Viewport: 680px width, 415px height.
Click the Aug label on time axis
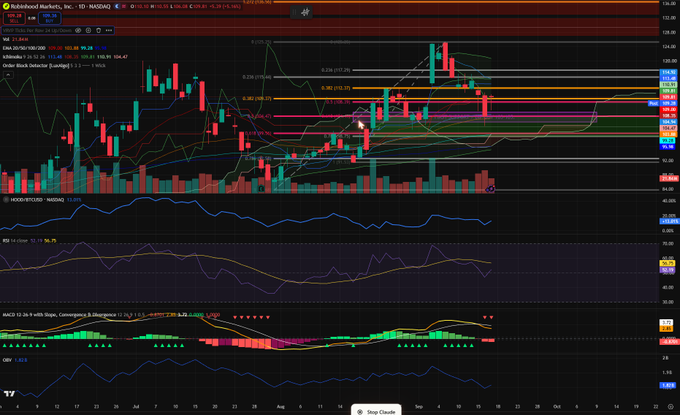click(281, 407)
